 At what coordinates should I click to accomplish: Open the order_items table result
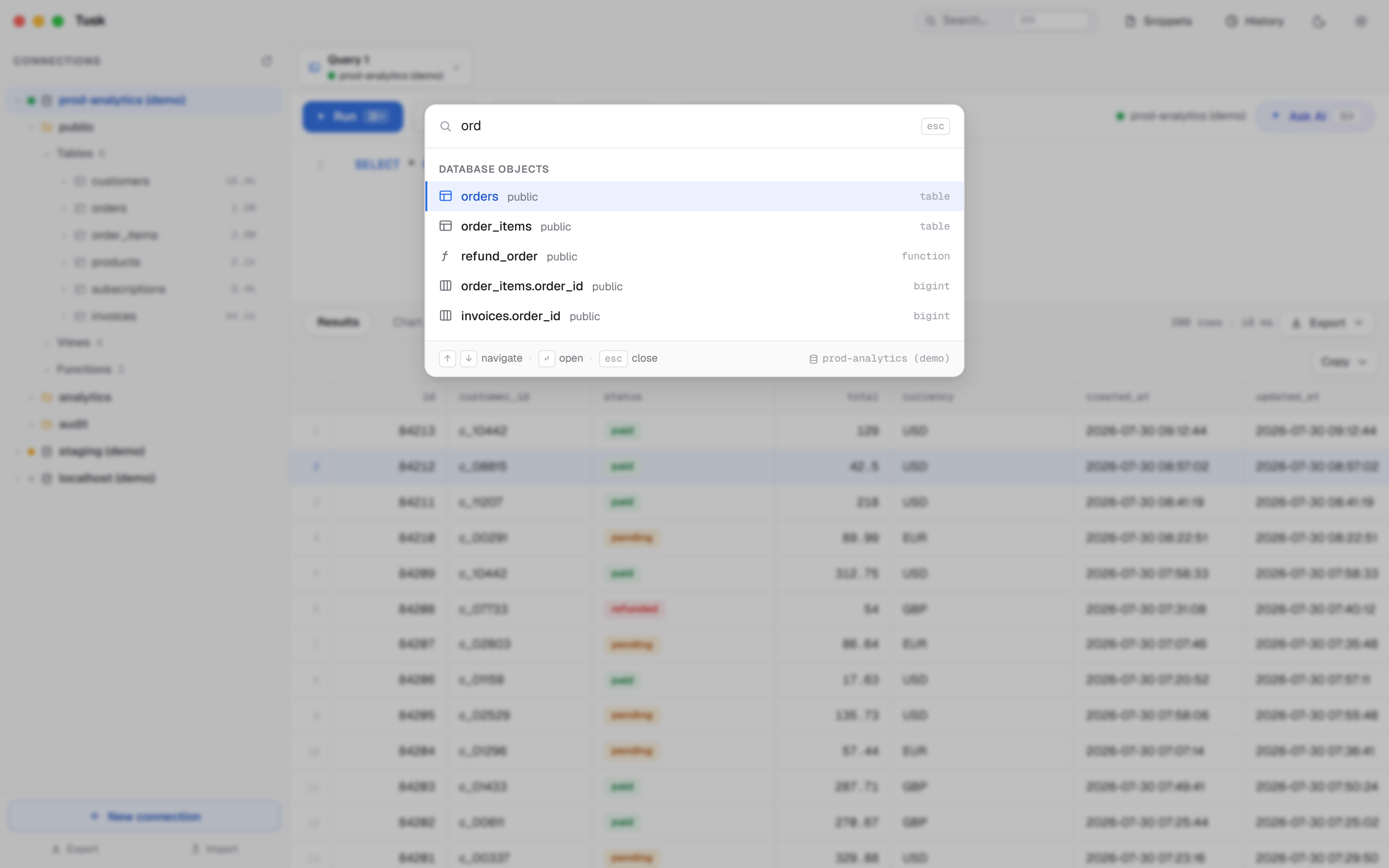pyautogui.click(x=694, y=226)
